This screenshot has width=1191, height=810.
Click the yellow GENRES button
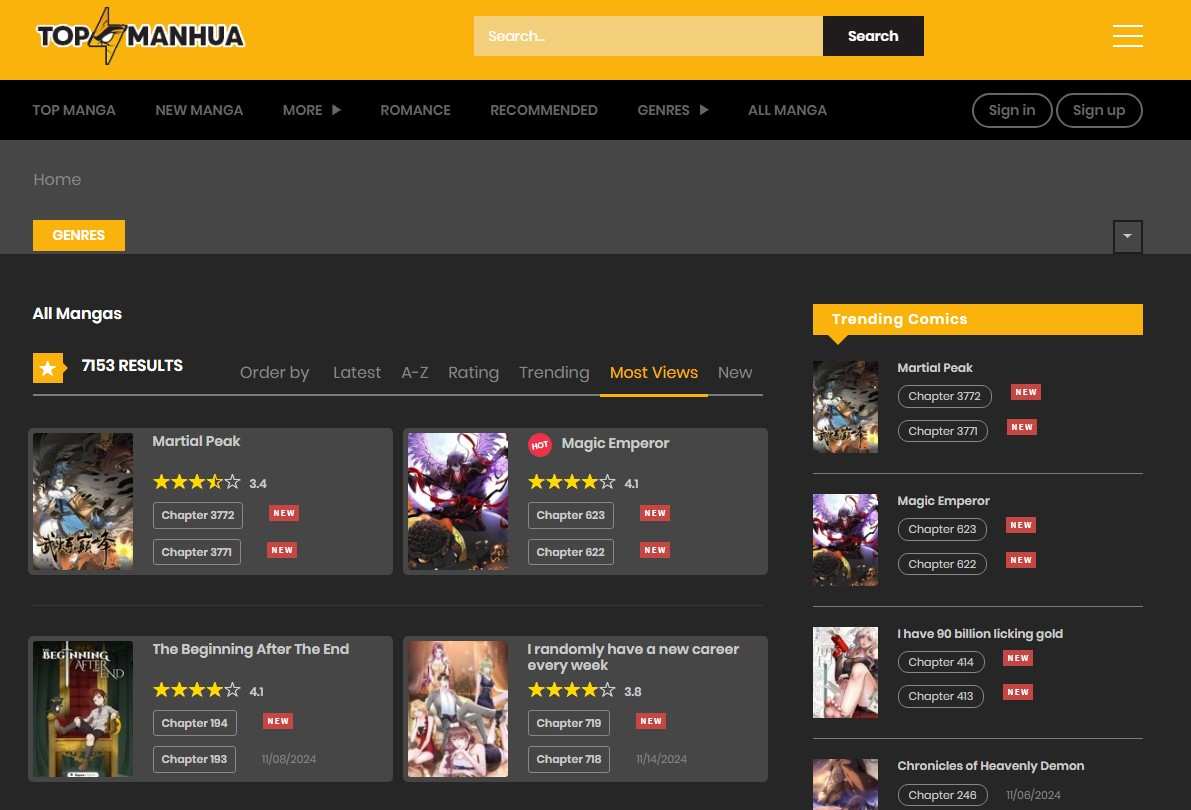[x=79, y=236]
